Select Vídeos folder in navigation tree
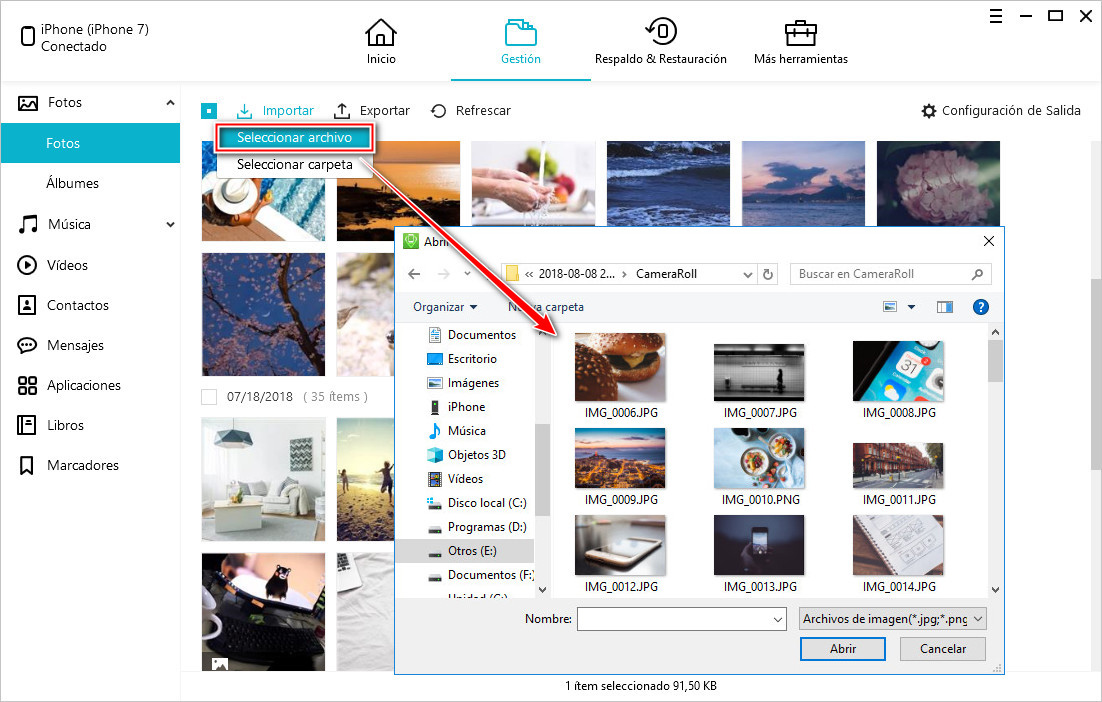 click(x=455, y=479)
